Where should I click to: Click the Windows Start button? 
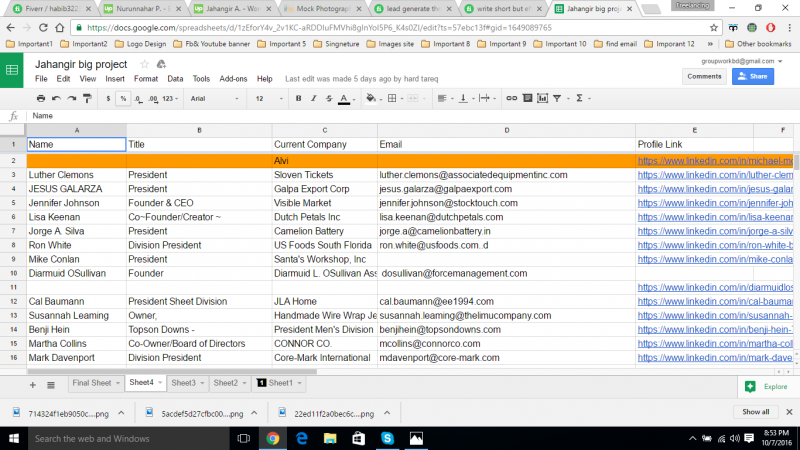(x=14, y=438)
